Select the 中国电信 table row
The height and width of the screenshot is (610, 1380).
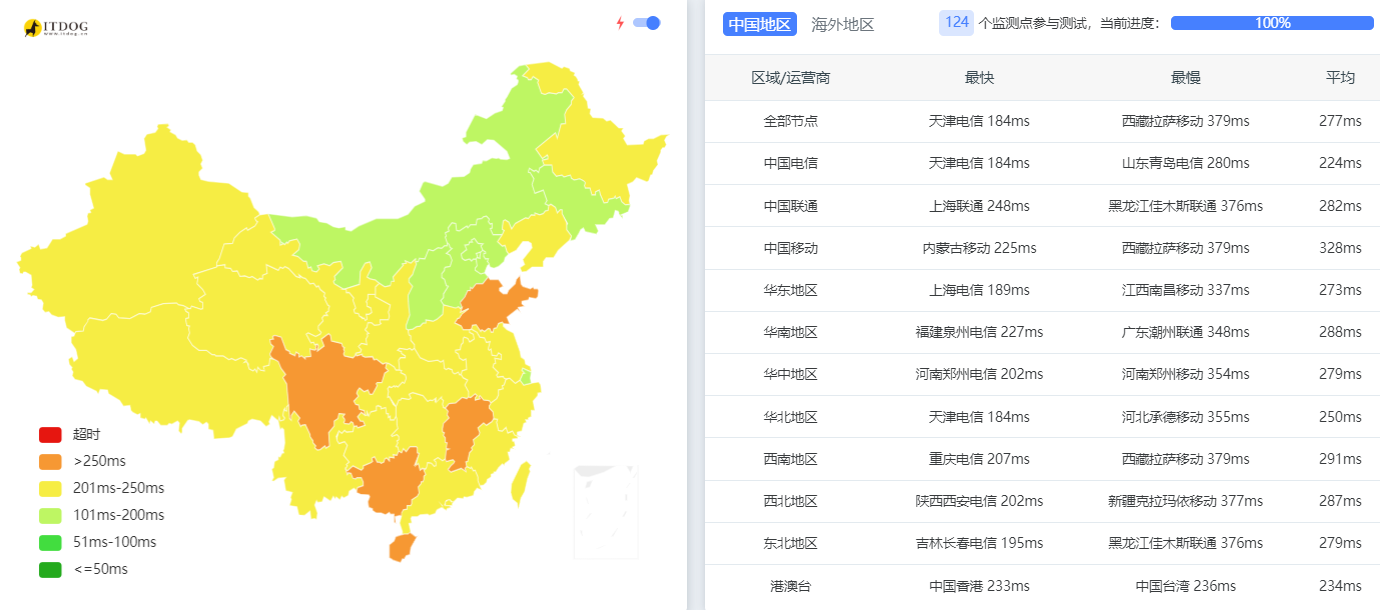pos(1042,163)
